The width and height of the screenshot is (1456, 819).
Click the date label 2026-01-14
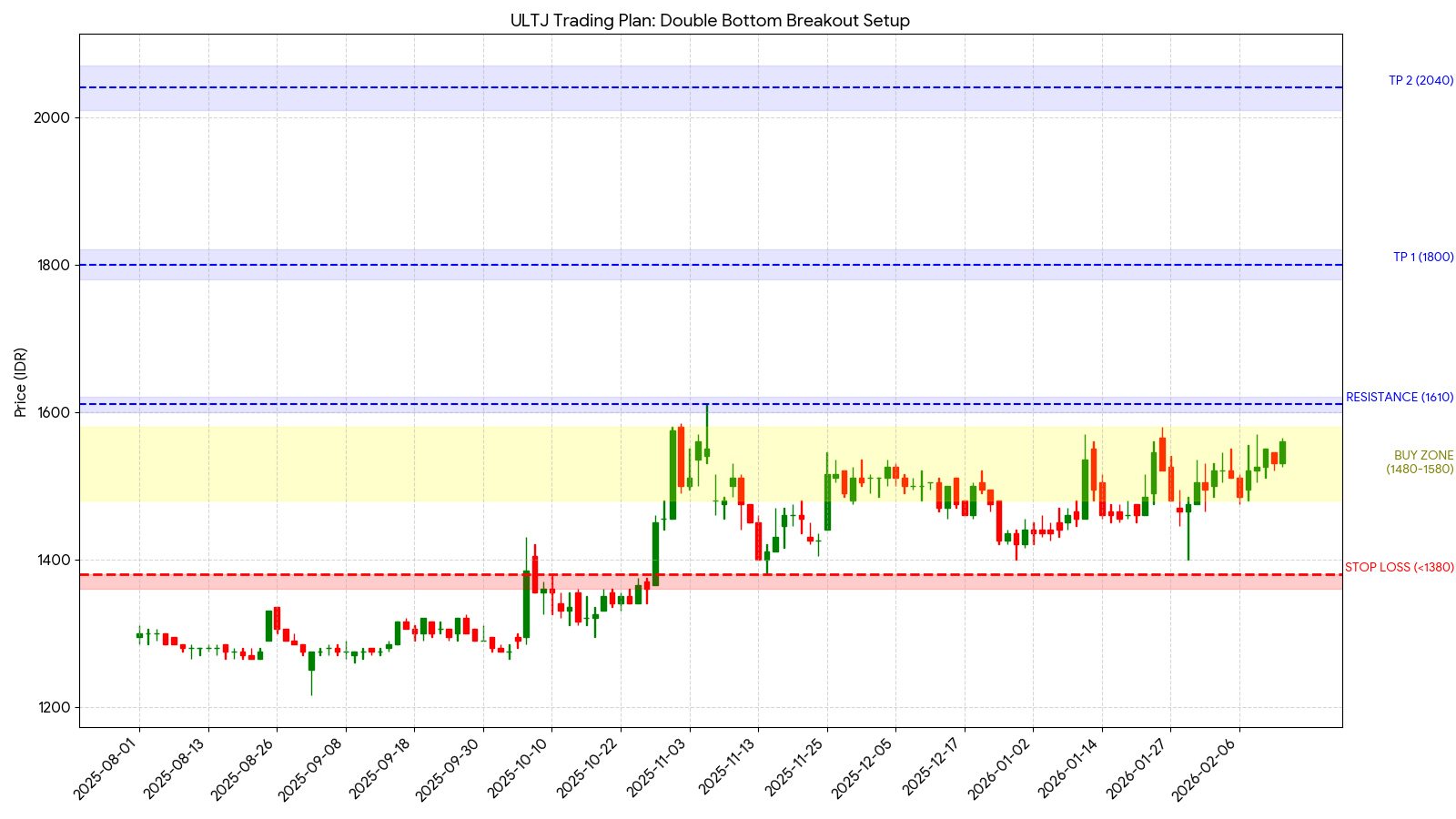[x=1071, y=770]
